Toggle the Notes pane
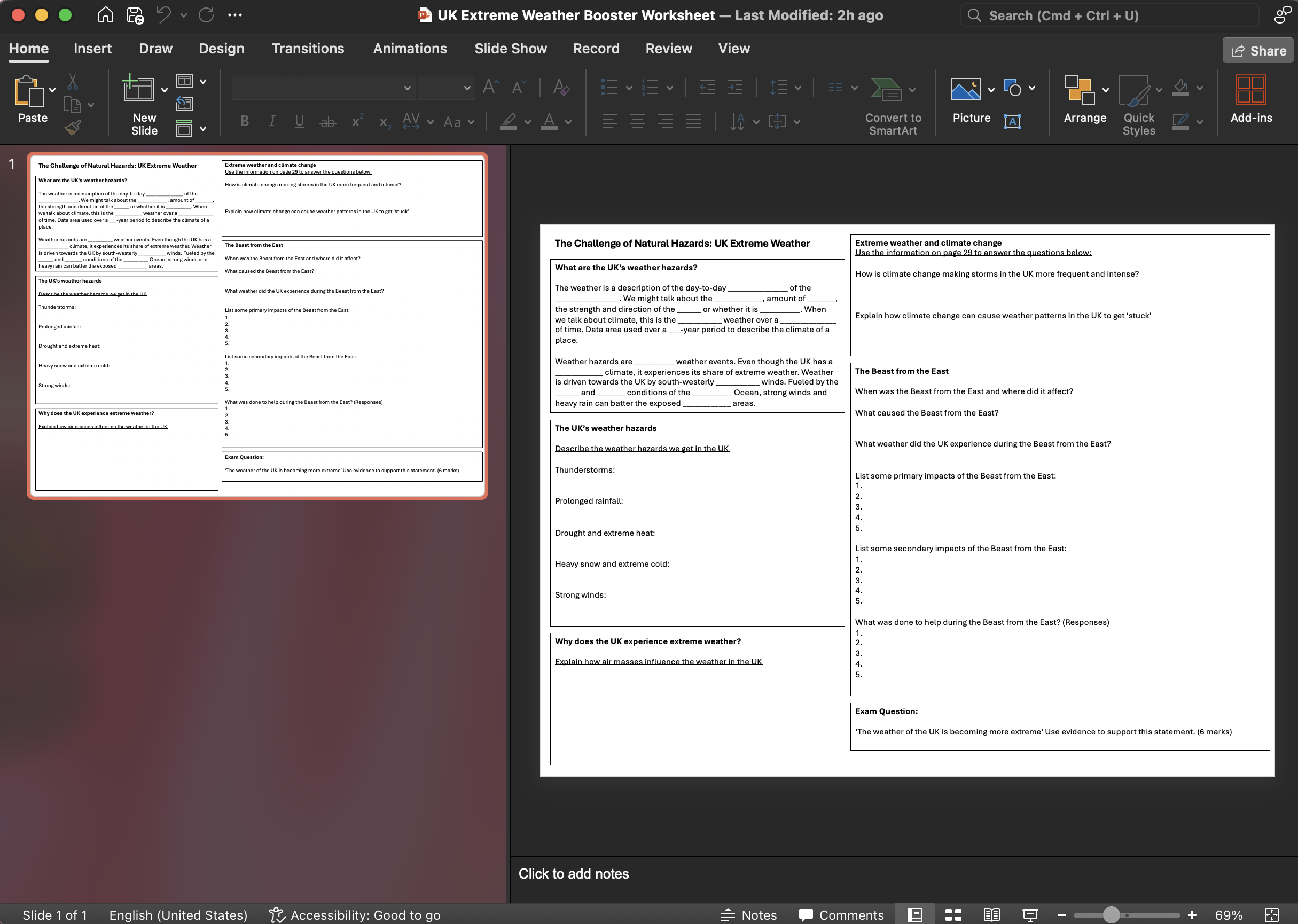This screenshot has width=1298, height=924. [748, 915]
